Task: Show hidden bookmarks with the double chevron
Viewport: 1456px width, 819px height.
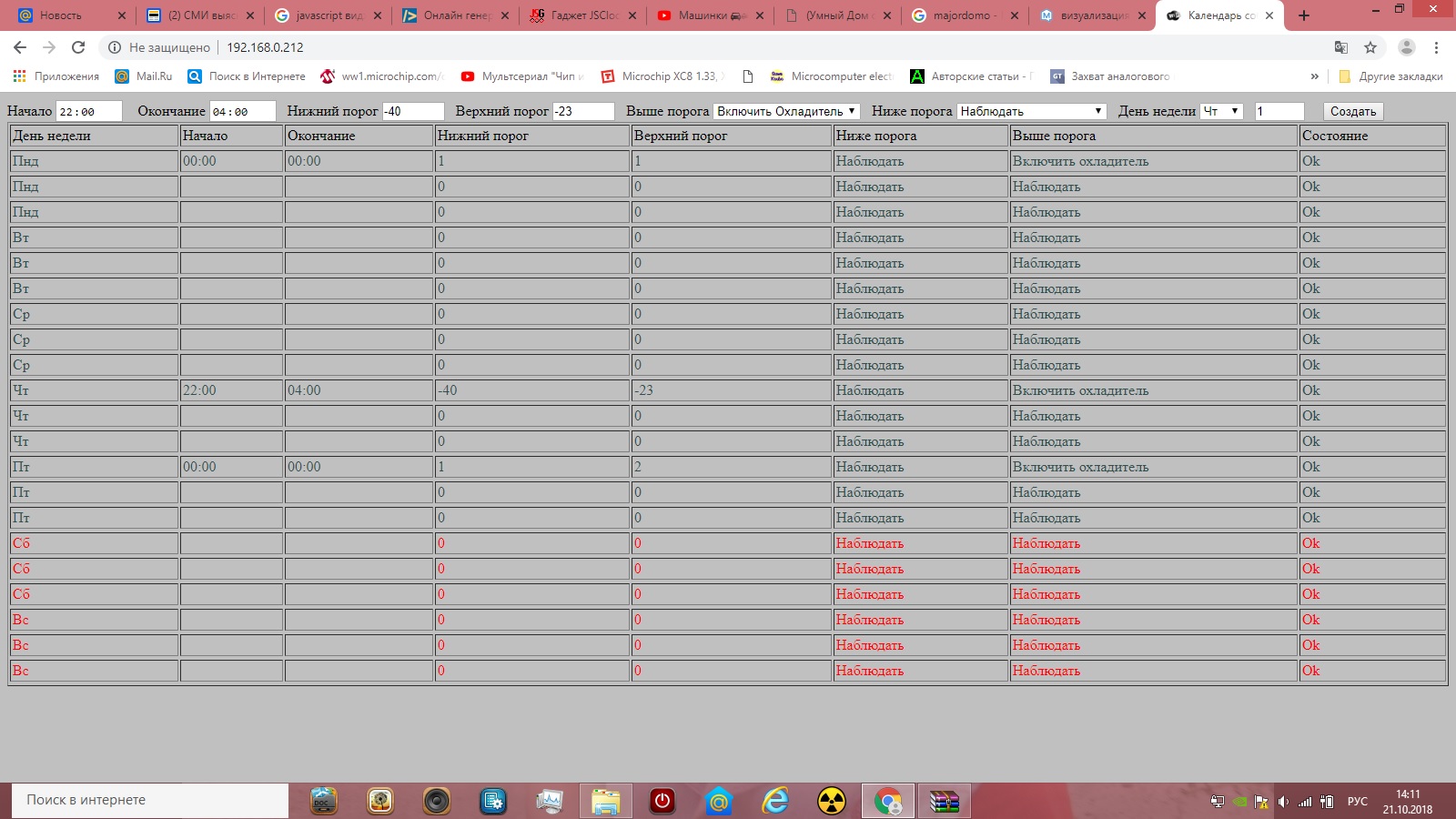Action: pyautogui.click(x=1314, y=76)
